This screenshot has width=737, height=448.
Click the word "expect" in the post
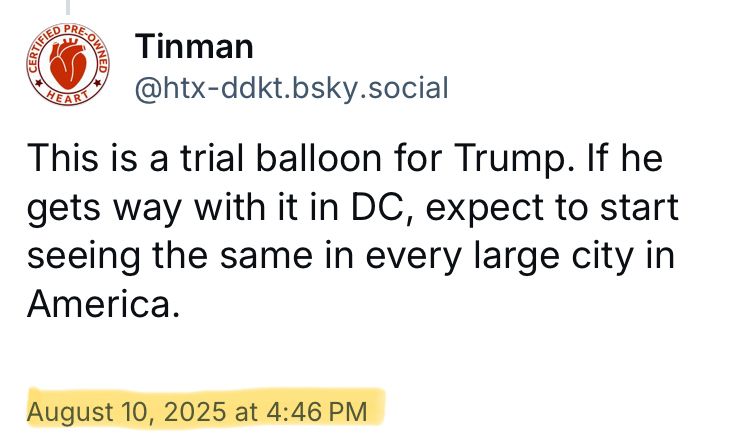point(485,208)
